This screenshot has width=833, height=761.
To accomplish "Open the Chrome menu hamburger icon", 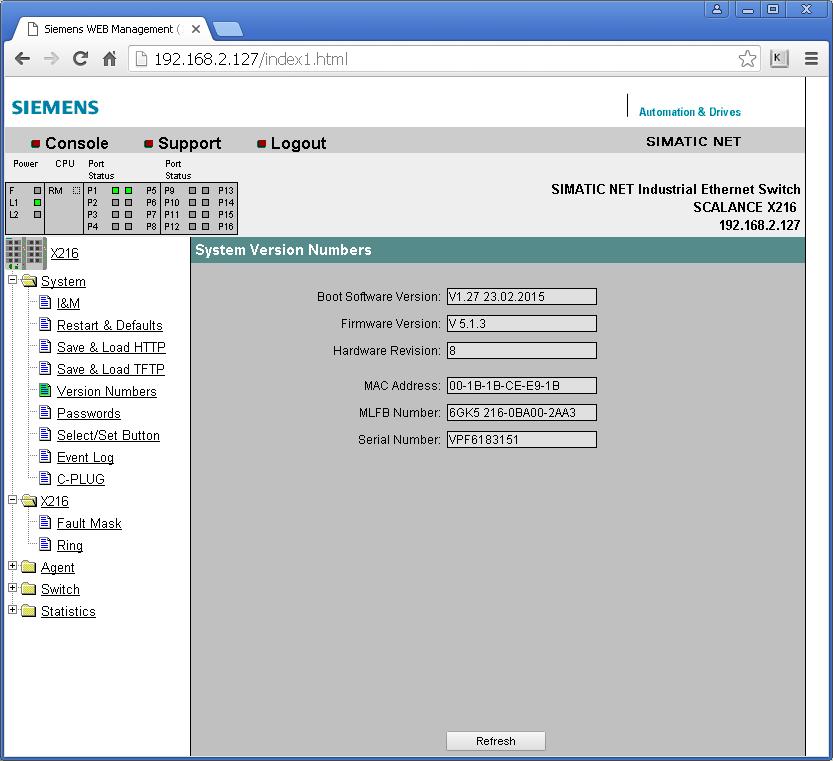I will click(811, 59).
